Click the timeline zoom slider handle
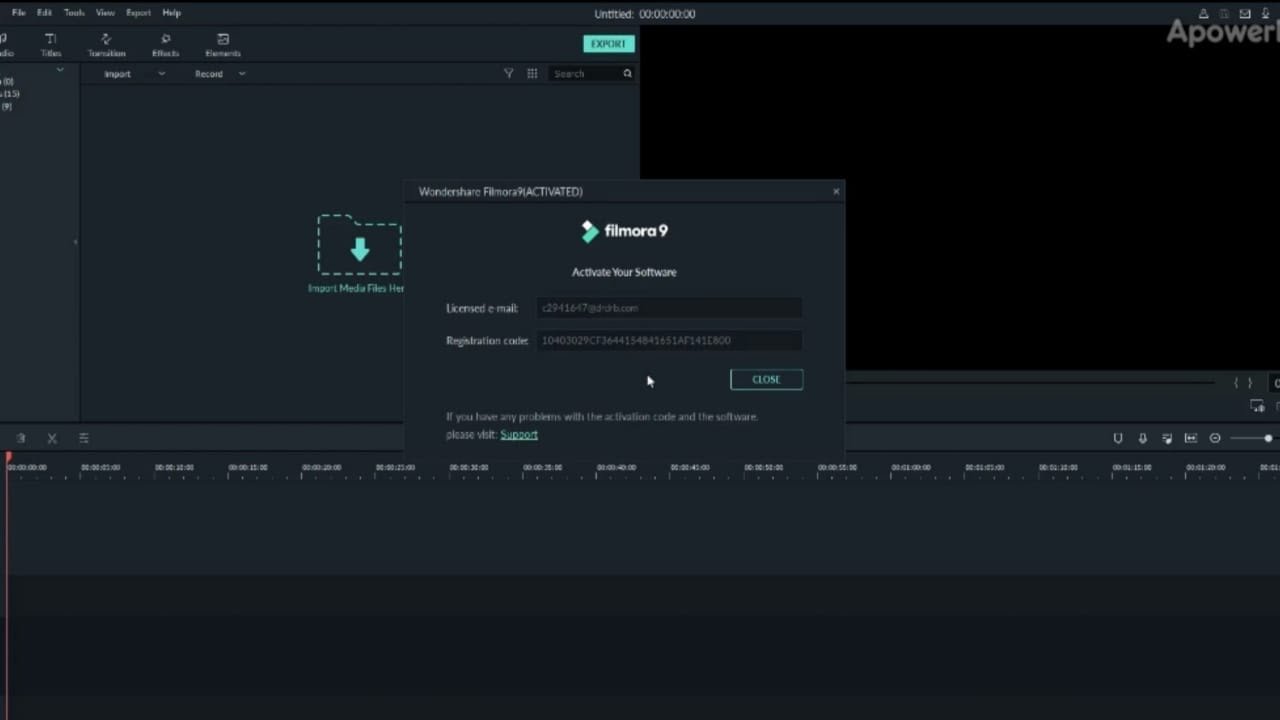This screenshot has height=720, width=1280. pos(1268,438)
